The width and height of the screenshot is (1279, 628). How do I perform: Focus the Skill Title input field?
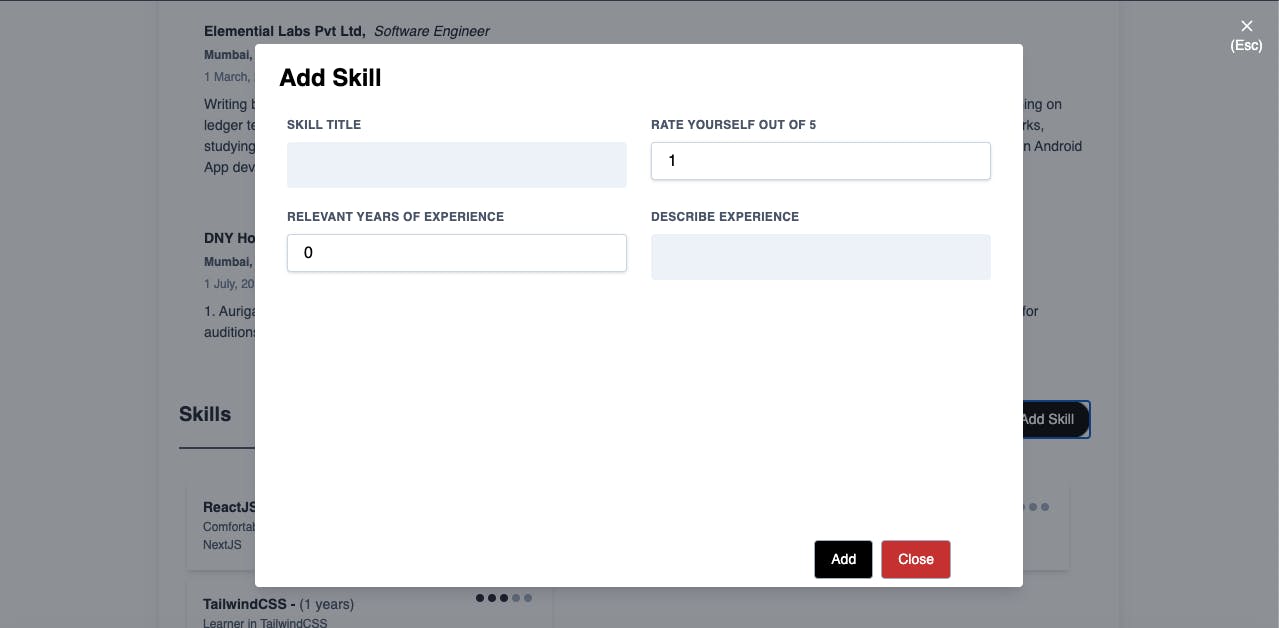coord(457,165)
